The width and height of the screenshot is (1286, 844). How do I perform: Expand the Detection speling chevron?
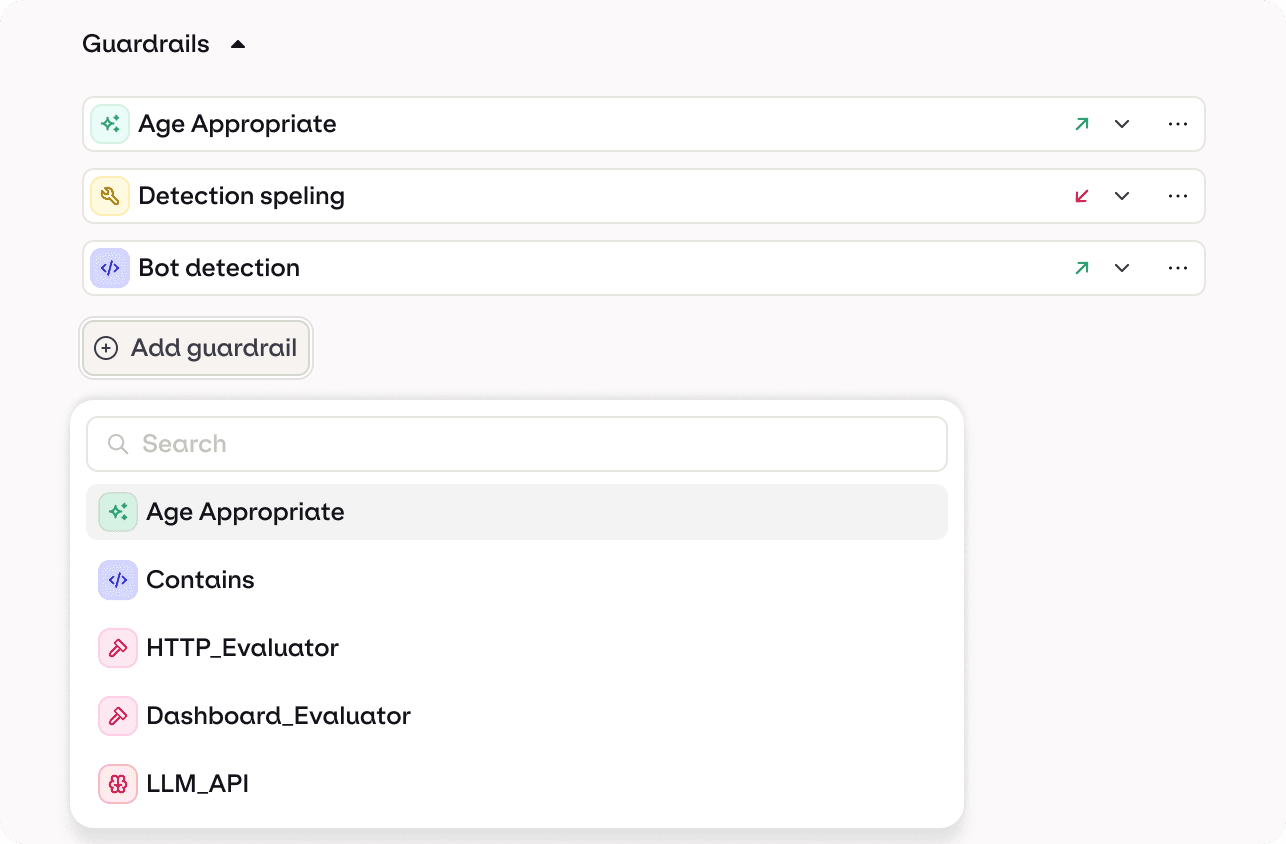click(1122, 196)
